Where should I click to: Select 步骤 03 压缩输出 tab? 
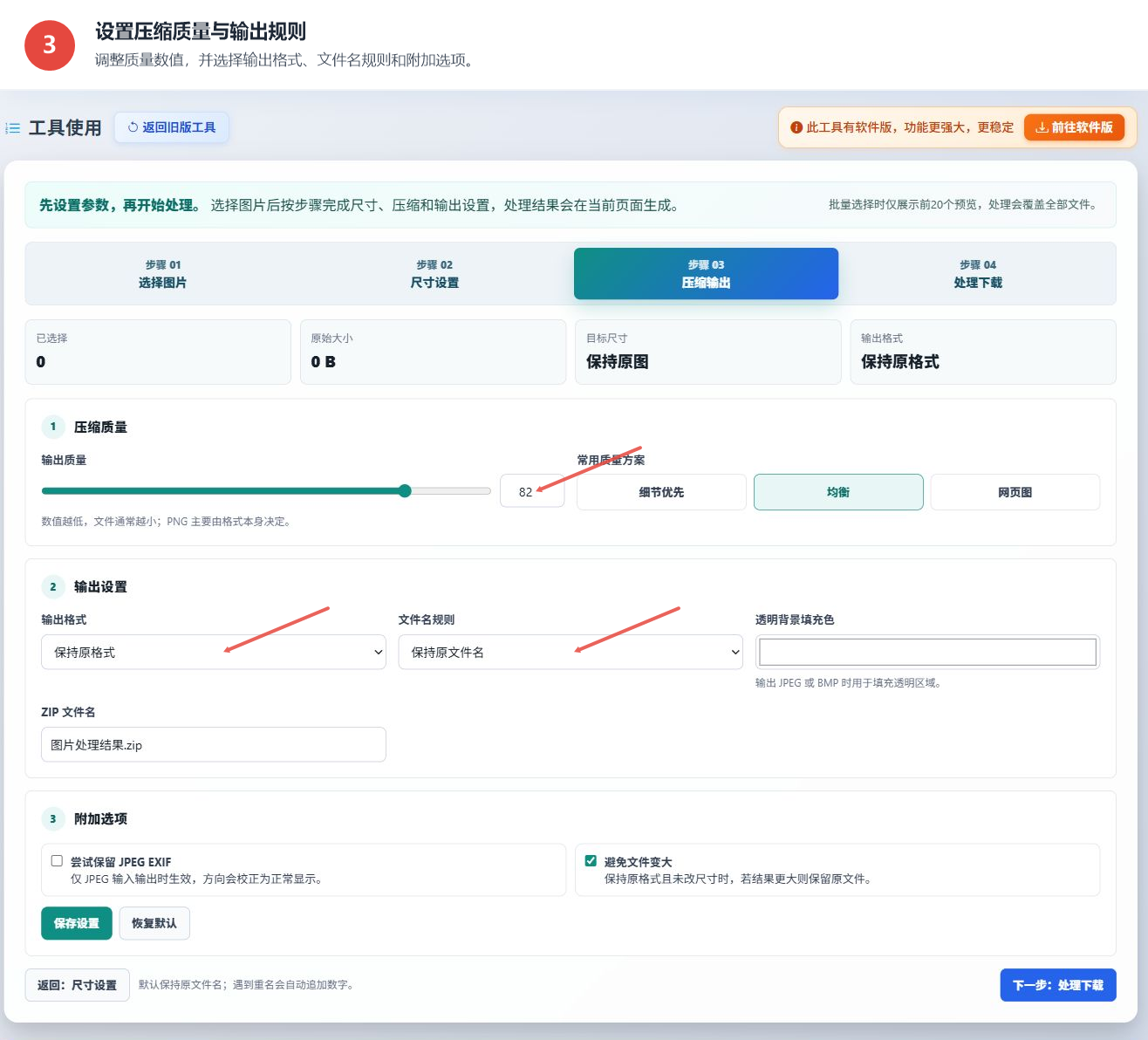point(706,274)
